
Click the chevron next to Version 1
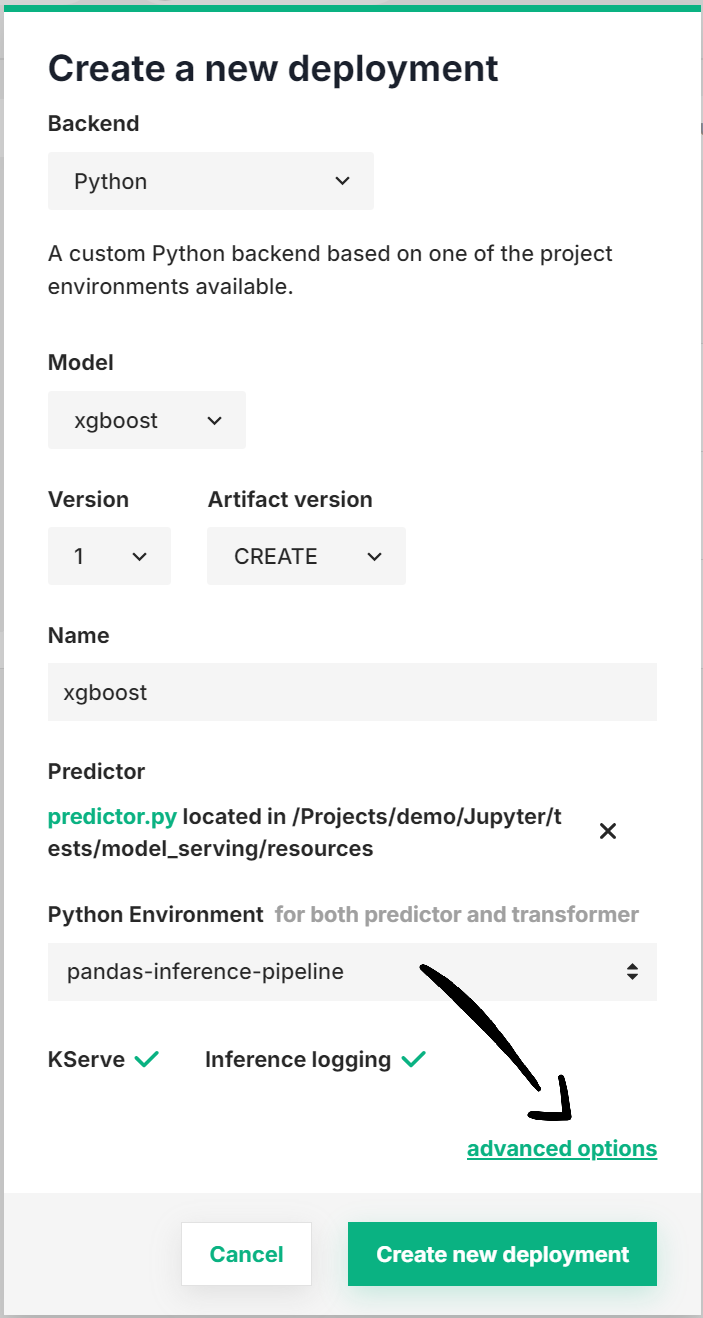tap(140, 557)
